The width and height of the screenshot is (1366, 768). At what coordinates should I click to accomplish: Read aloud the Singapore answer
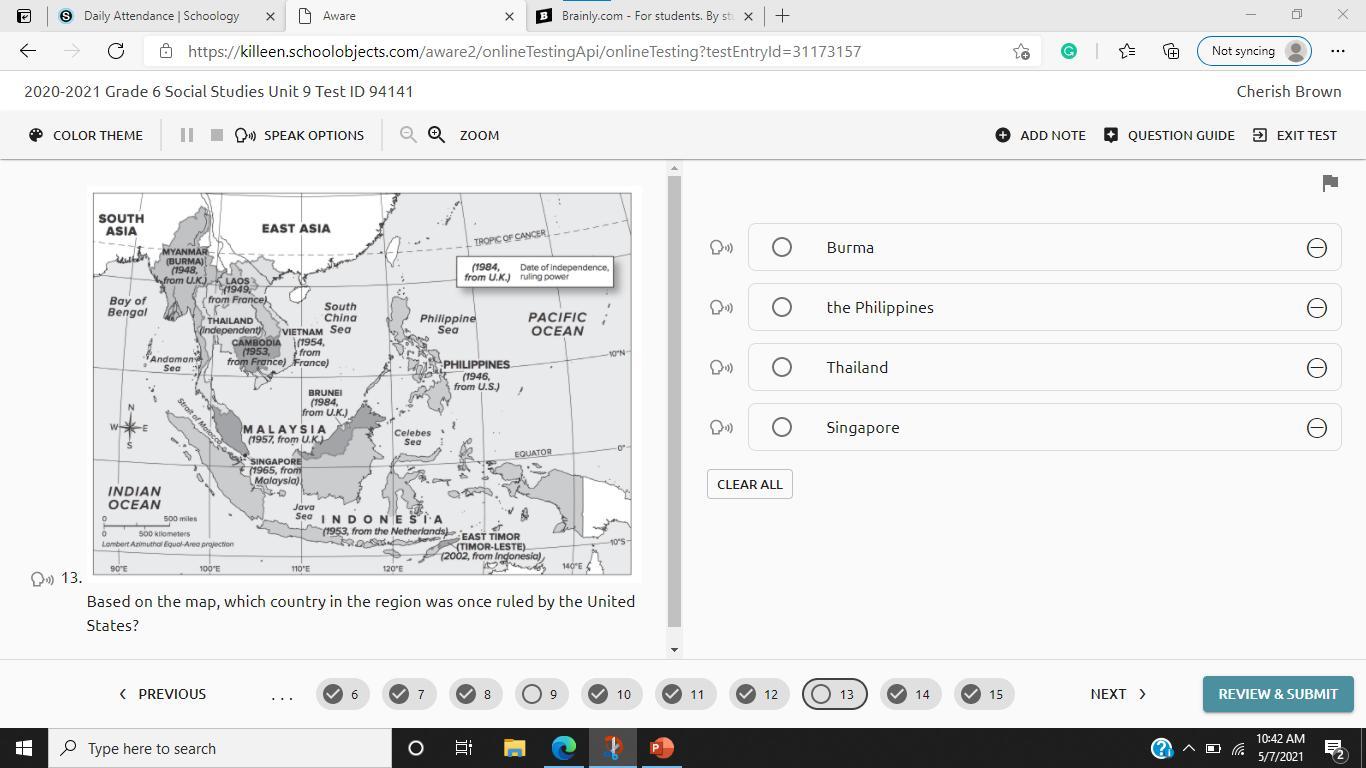pyautogui.click(x=721, y=428)
